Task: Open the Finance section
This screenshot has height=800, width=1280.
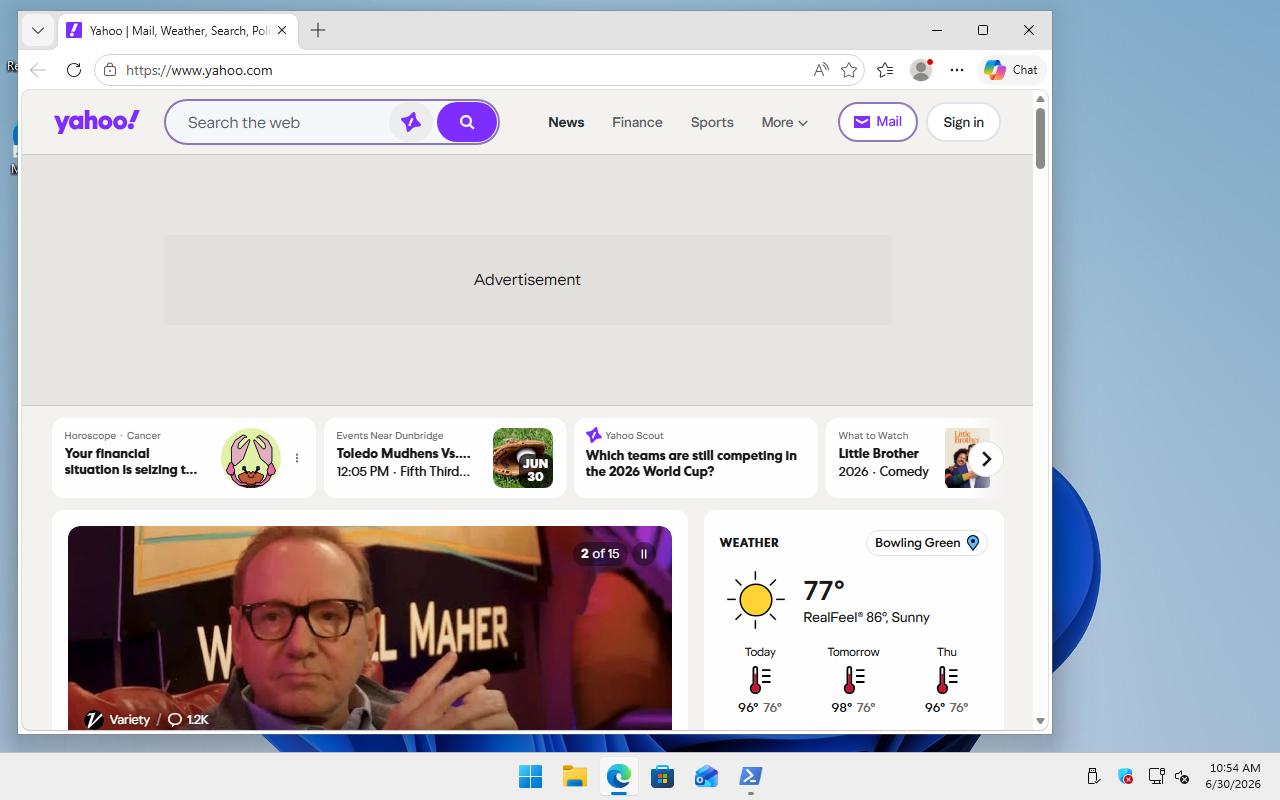Action: point(637,122)
